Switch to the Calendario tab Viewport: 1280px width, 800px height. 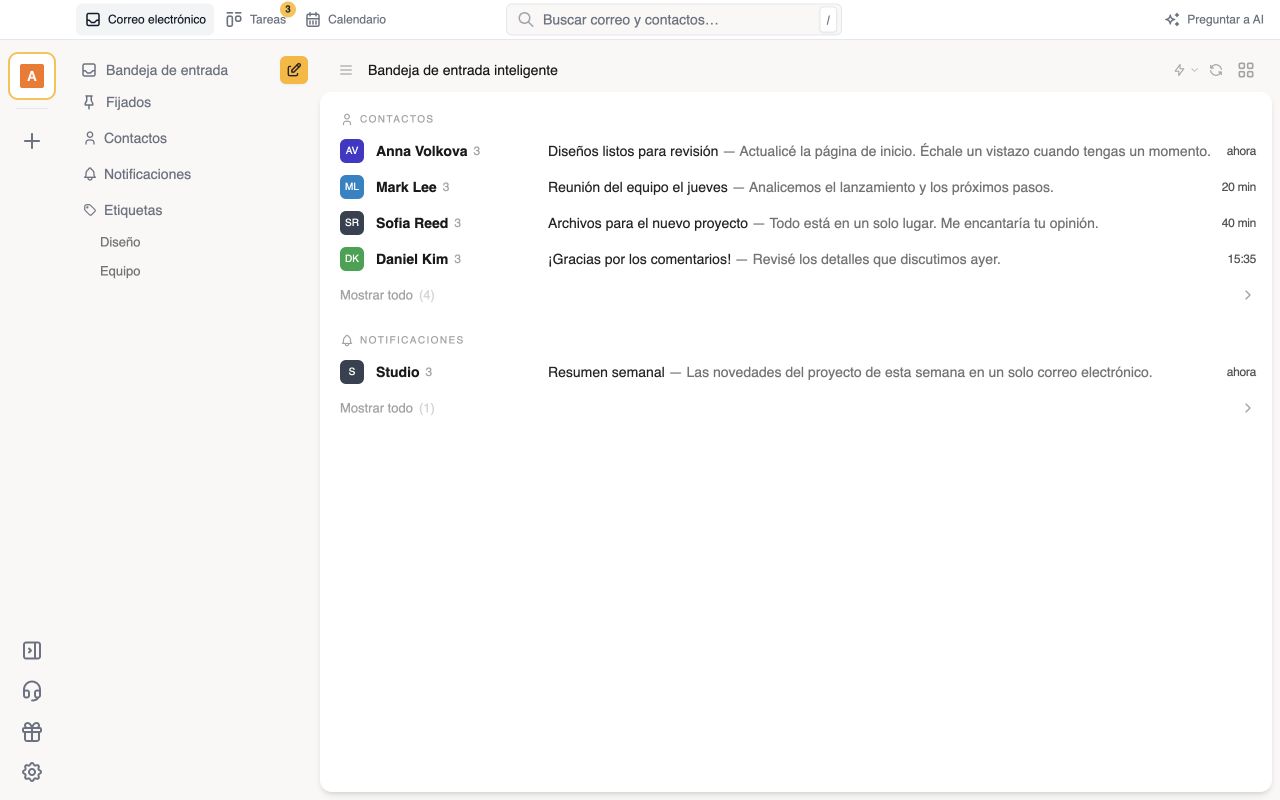(x=346, y=19)
